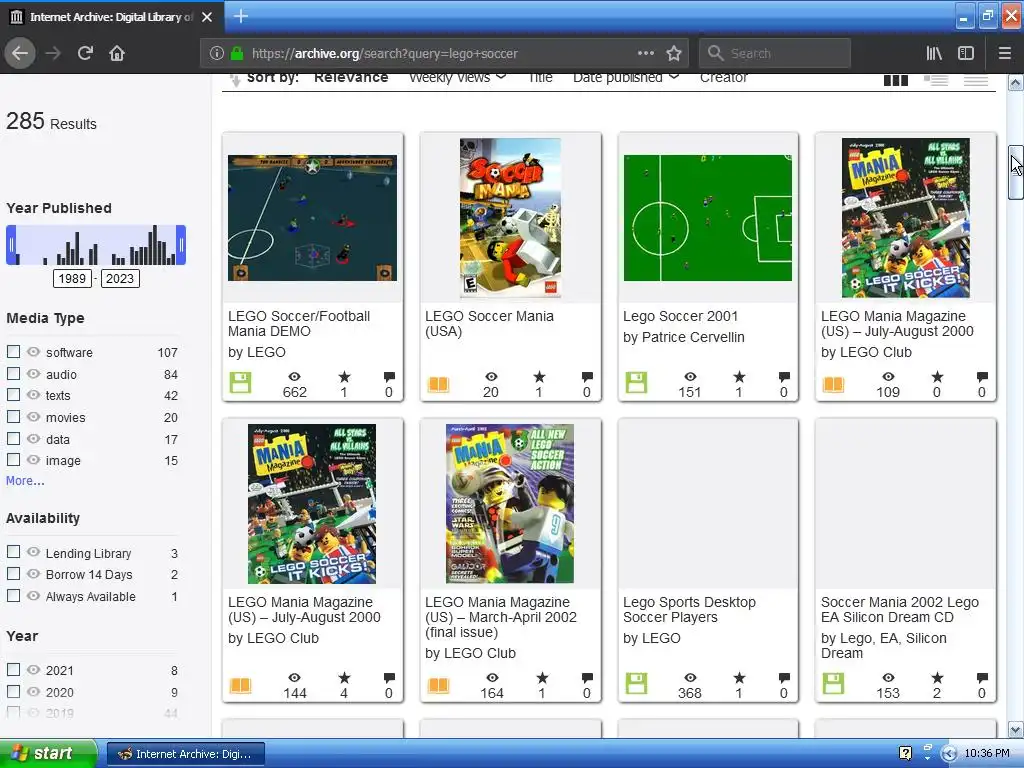1024x768 pixels.
Task: Open LEGO Soccer Mania (USA) cover thumbnail
Action: pos(510,218)
